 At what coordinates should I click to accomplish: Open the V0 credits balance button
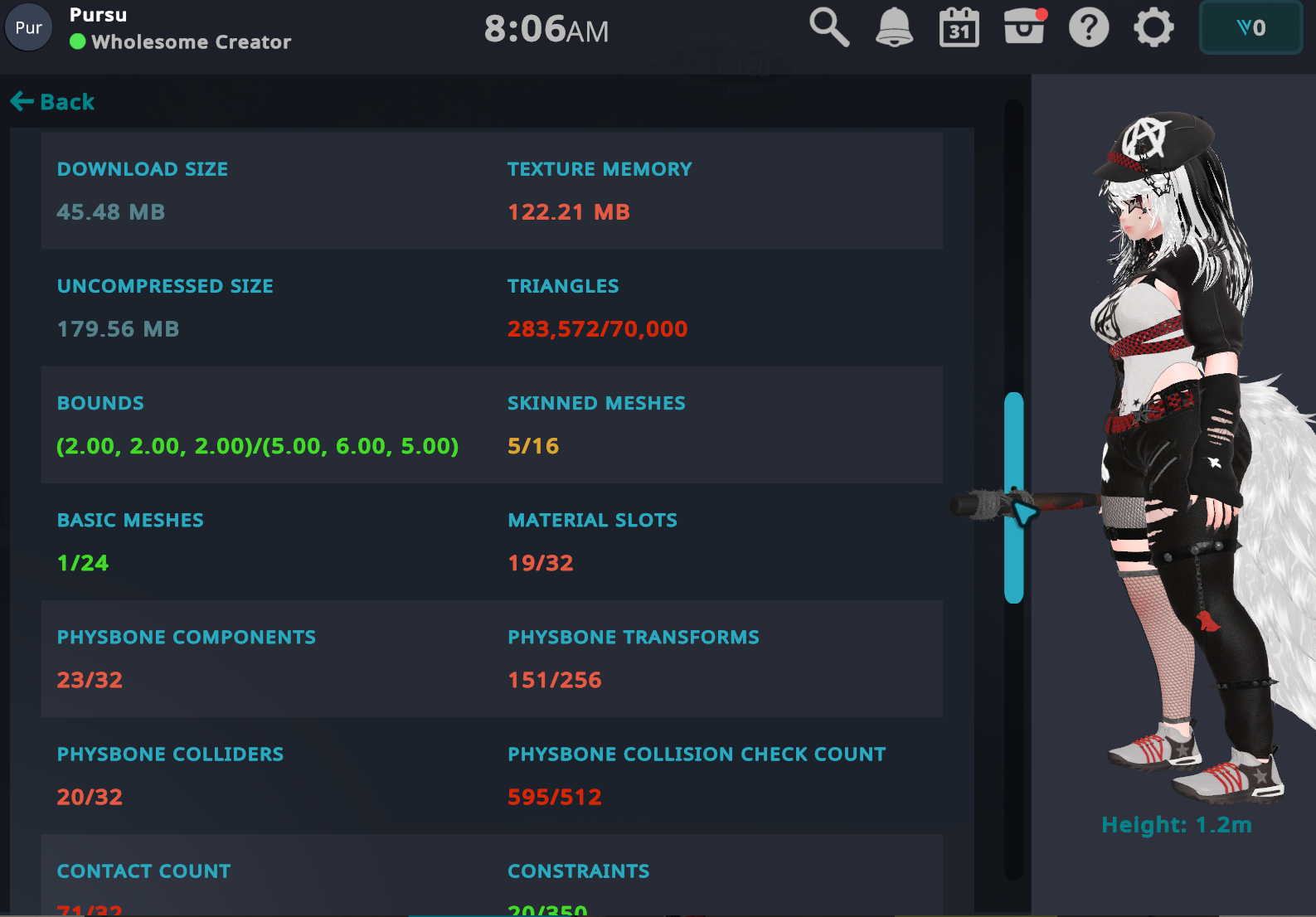point(1250,28)
